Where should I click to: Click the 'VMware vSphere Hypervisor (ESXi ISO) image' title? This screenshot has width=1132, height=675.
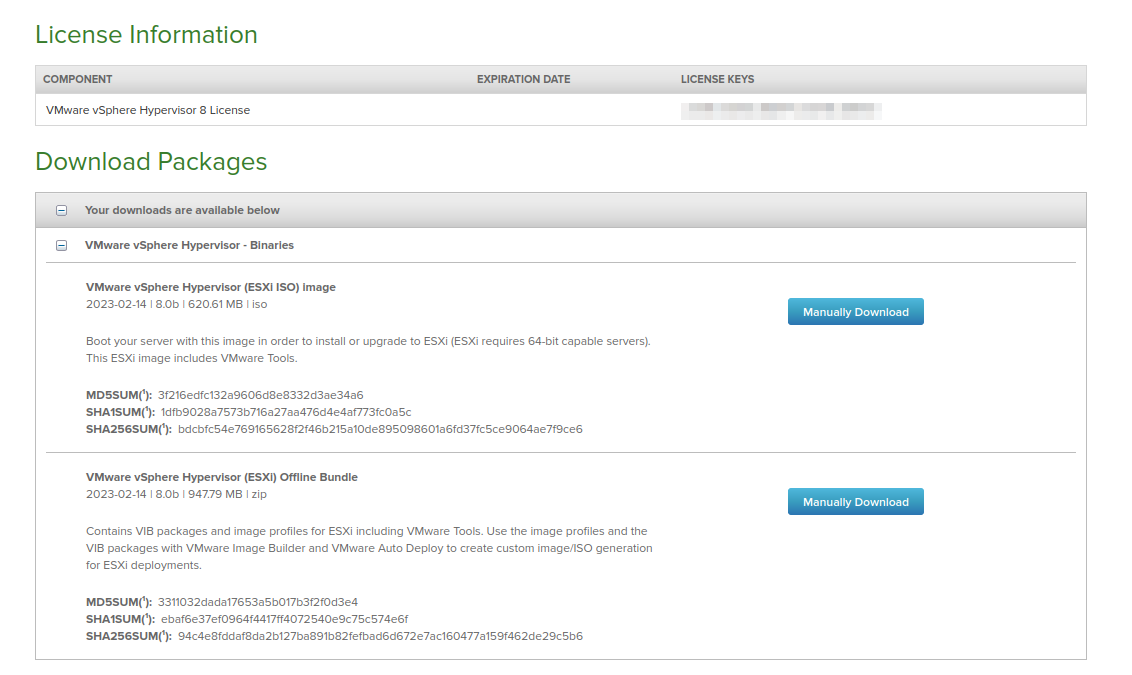[211, 287]
